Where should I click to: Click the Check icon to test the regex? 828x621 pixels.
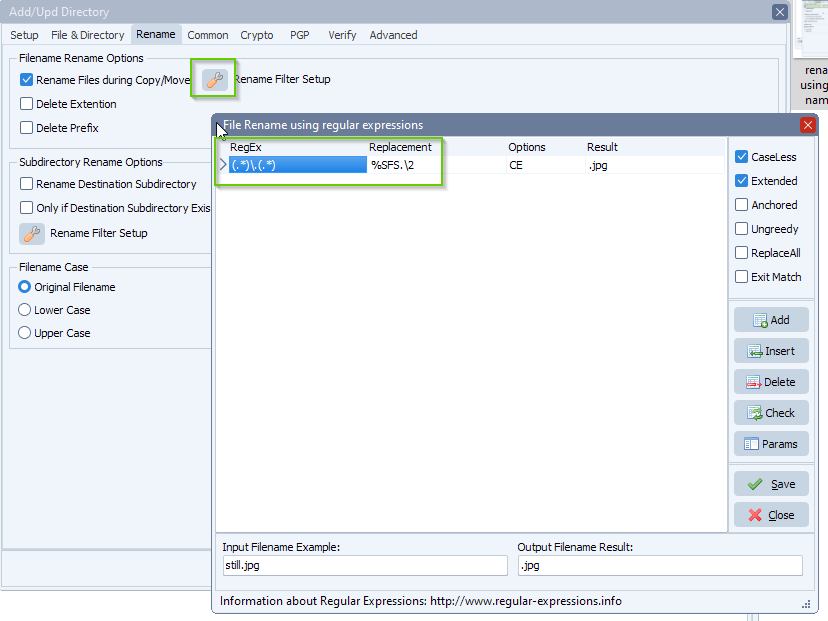(x=760, y=412)
